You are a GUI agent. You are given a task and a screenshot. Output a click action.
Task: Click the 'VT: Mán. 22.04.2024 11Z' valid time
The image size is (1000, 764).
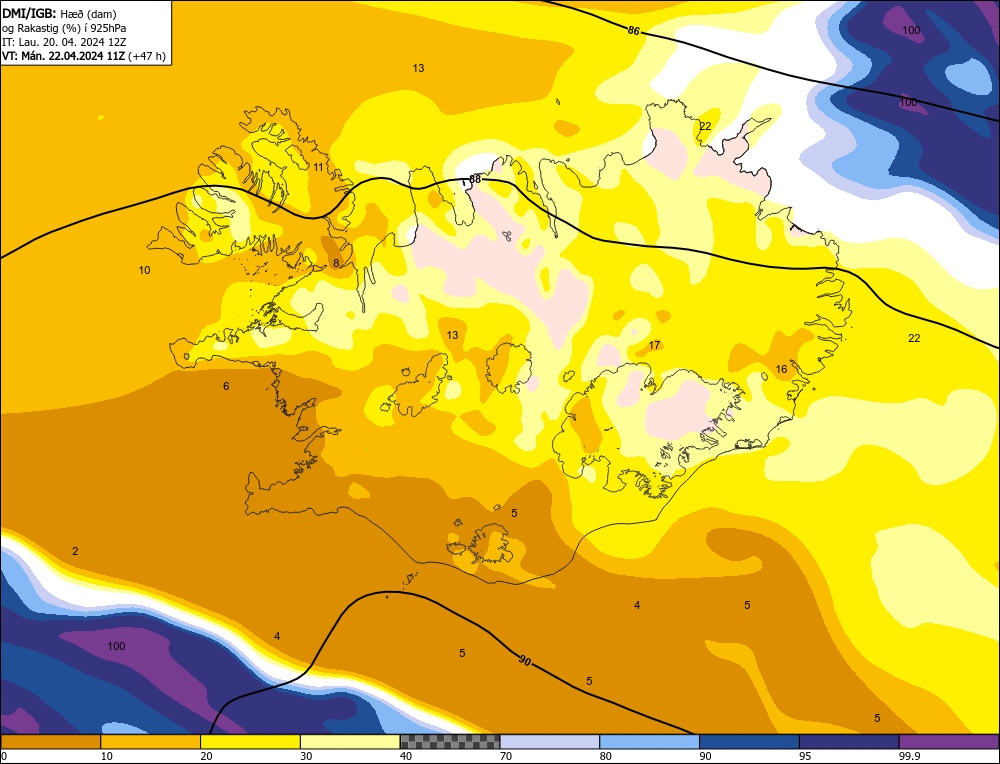(x=64, y=56)
